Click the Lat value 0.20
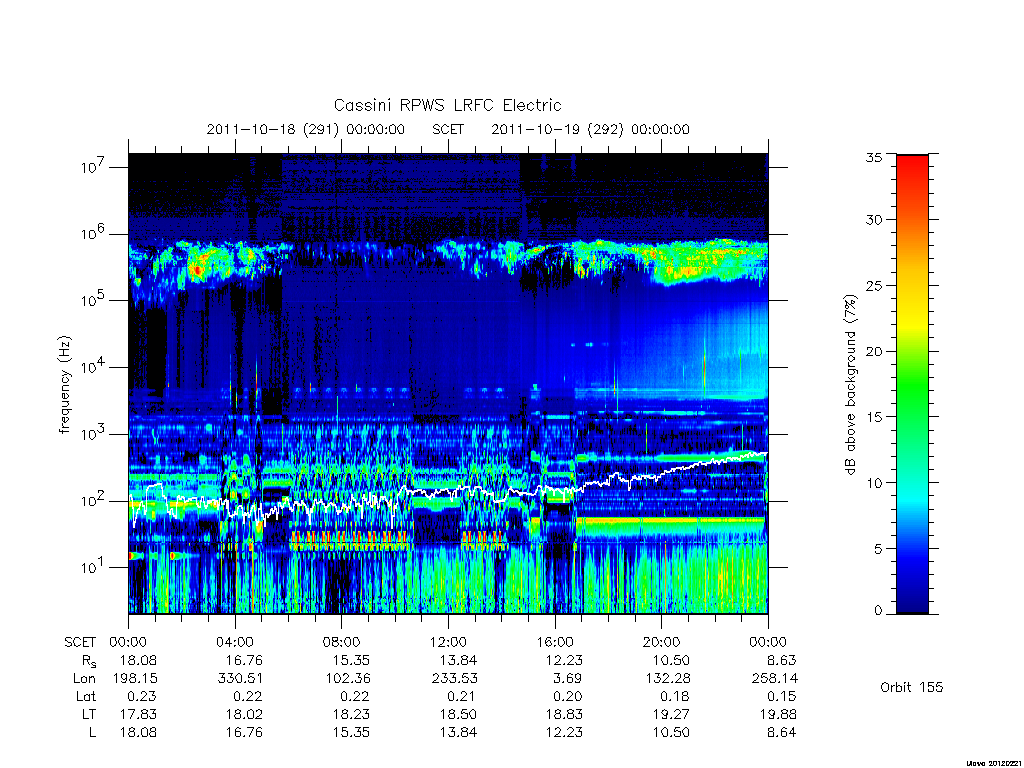This screenshot has height=768, width=1024. pos(568,696)
